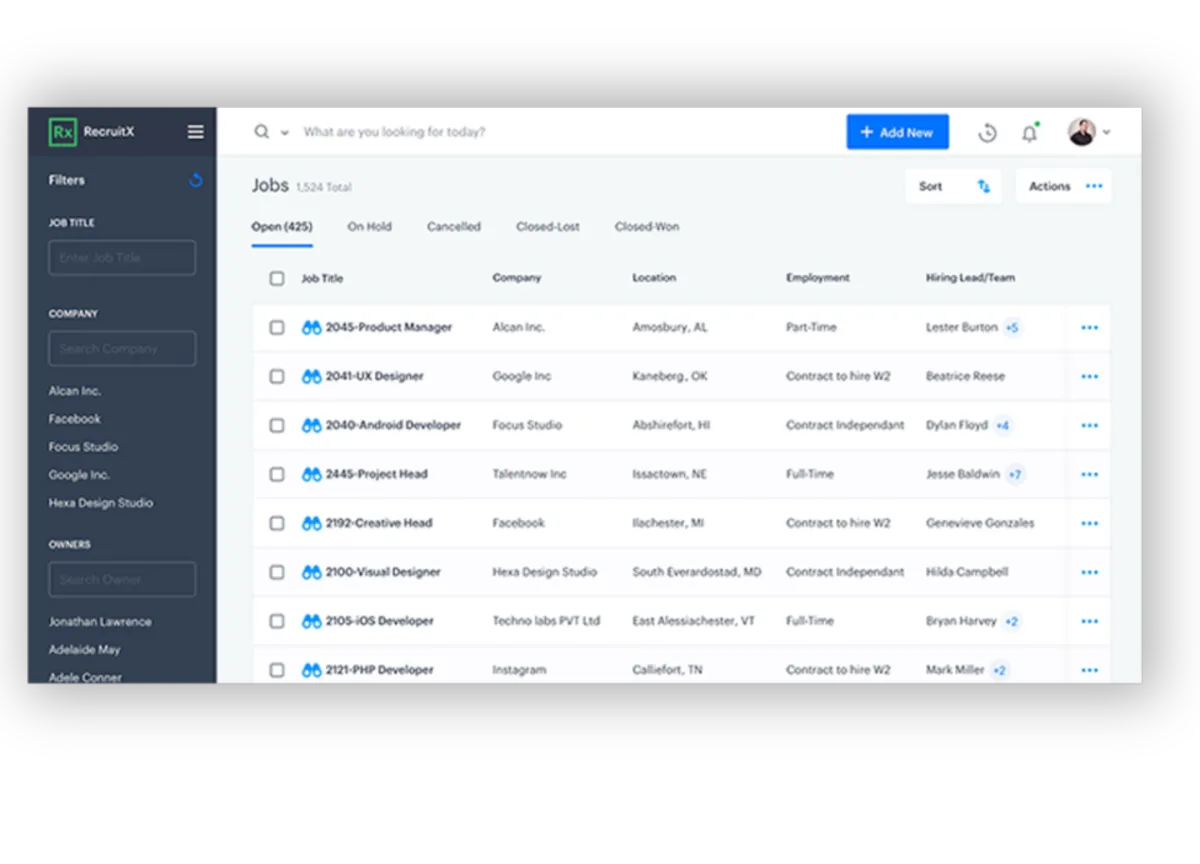Open the search scope dropdown arrow

(285, 133)
